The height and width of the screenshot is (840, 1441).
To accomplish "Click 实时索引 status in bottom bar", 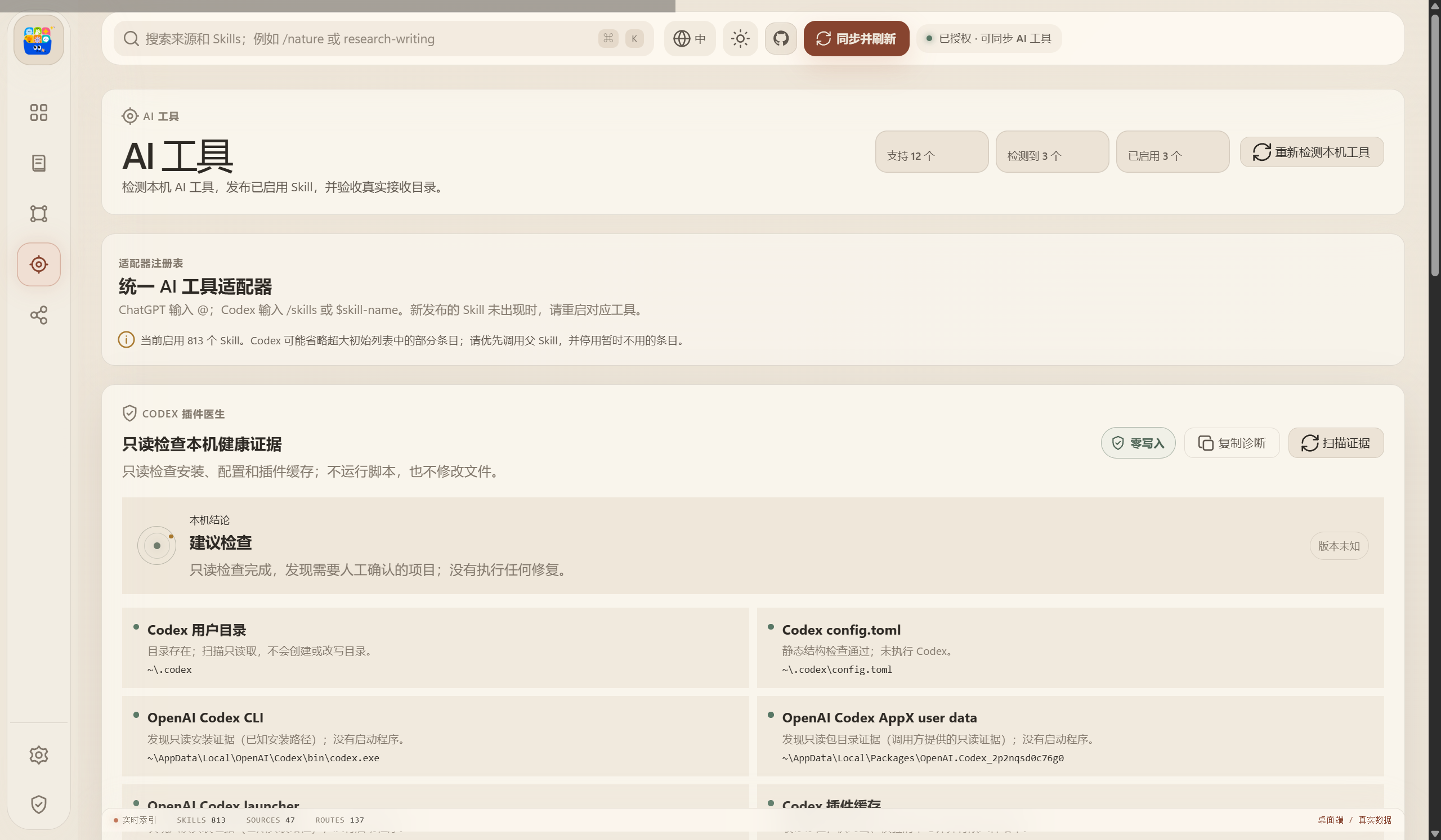I will pos(135,820).
